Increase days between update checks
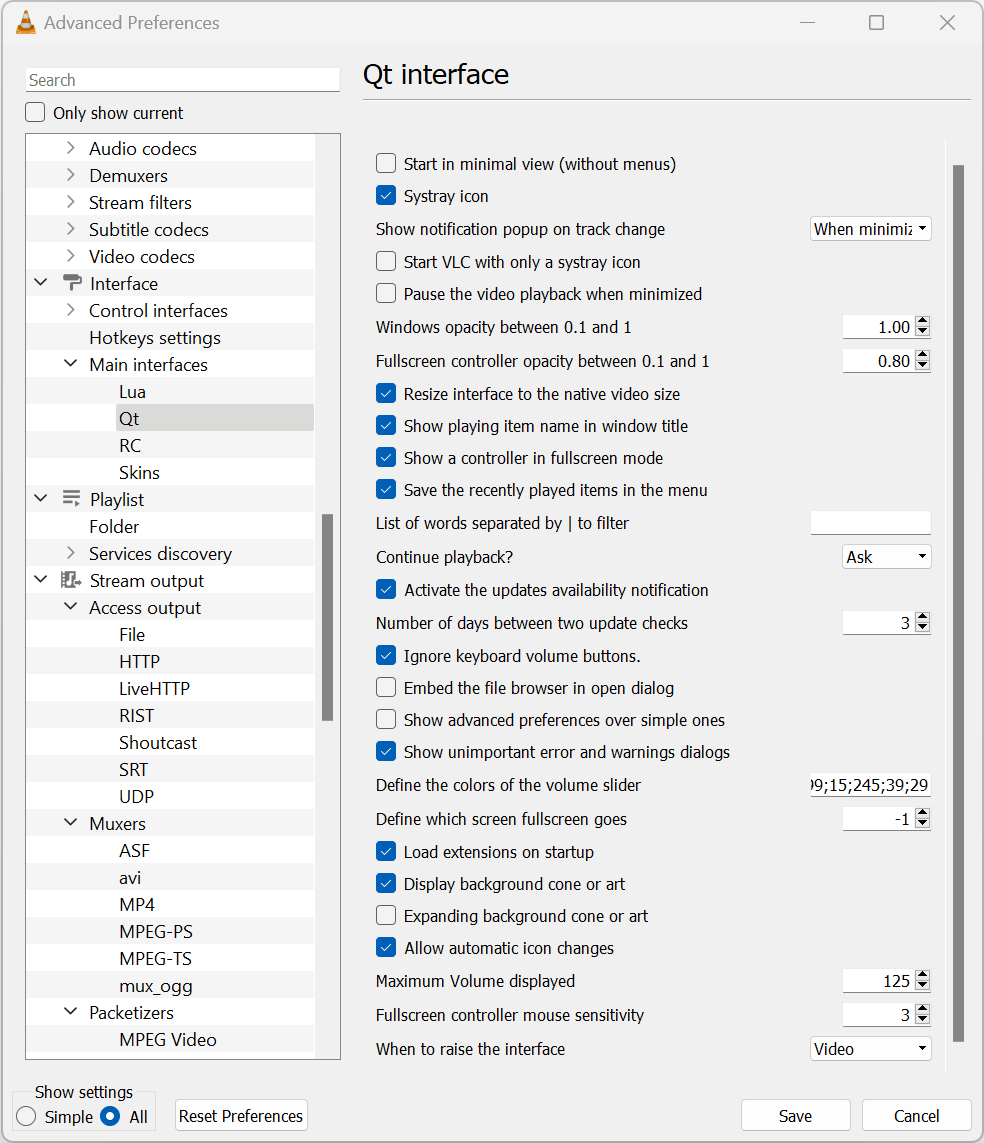Screen dimensions: 984x1143 (x=923, y=618)
